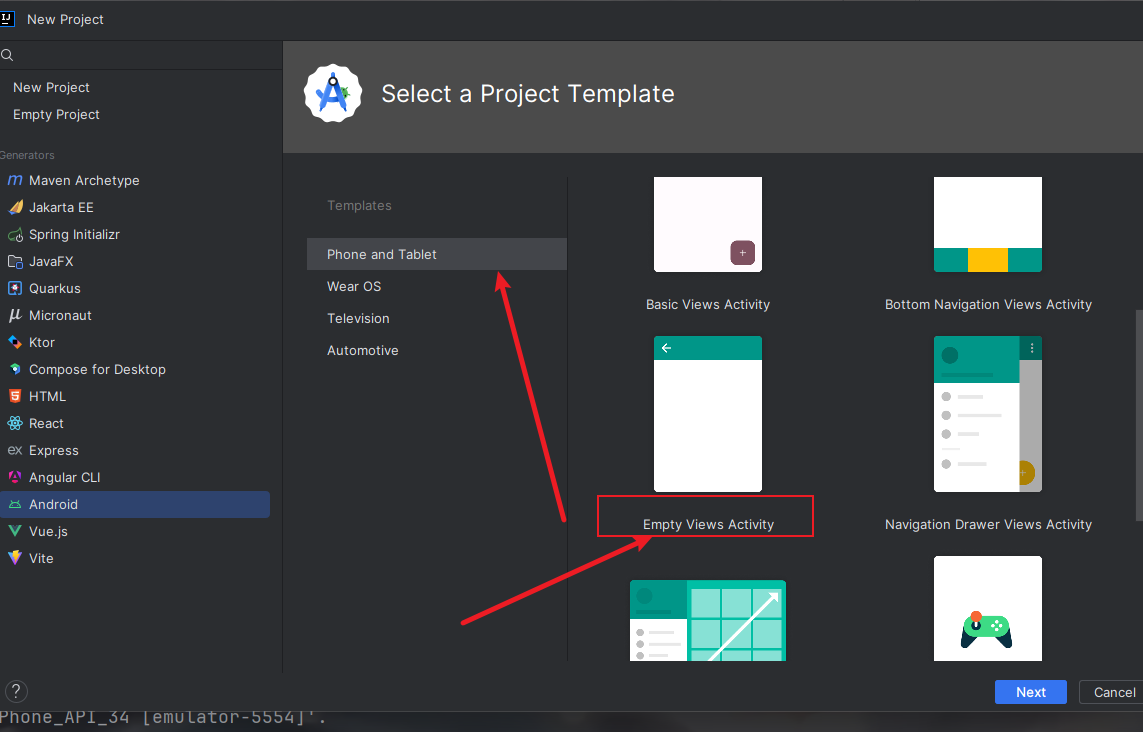Select the Television template category
Image resolution: width=1143 pixels, height=732 pixels.
pos(437,319)
